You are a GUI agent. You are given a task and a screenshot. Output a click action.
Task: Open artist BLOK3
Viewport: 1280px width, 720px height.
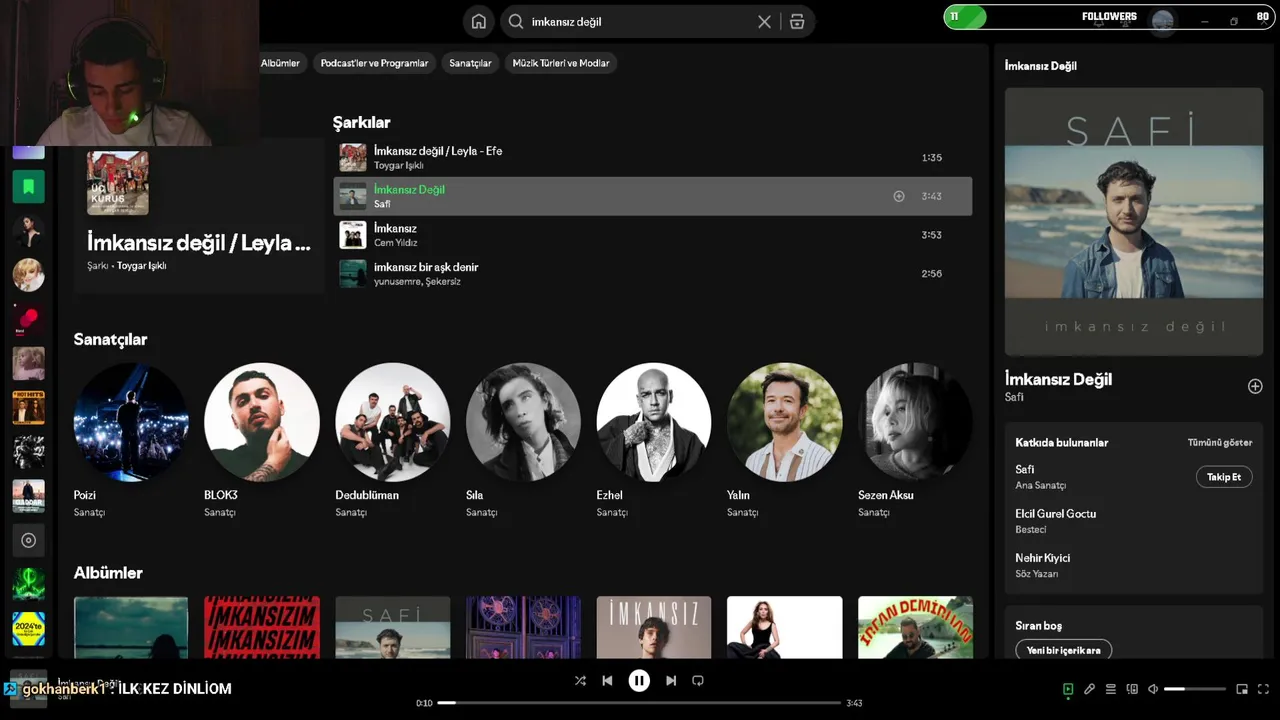point(262,422)
